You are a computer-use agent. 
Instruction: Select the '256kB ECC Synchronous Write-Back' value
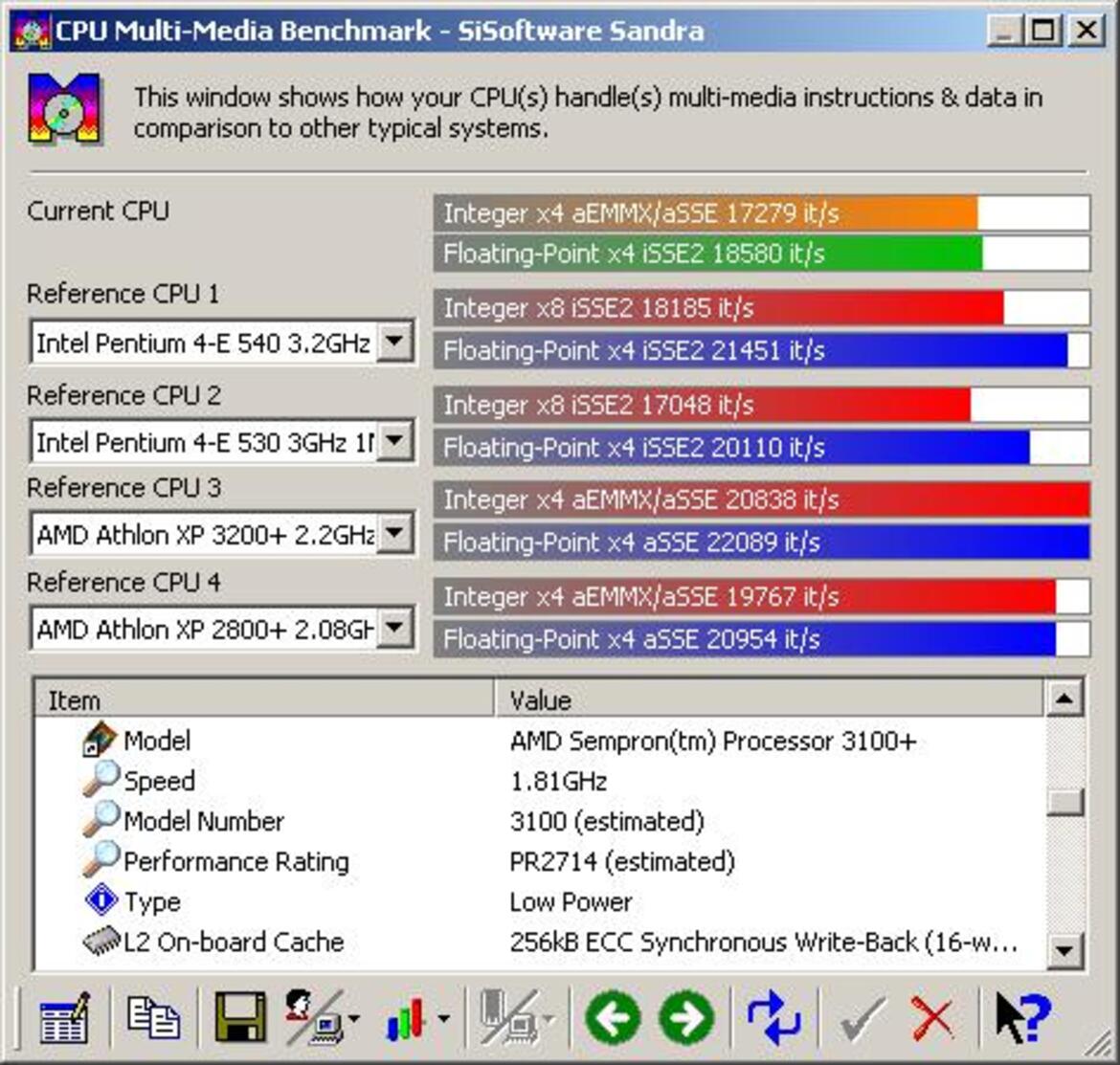pos(763,943)
